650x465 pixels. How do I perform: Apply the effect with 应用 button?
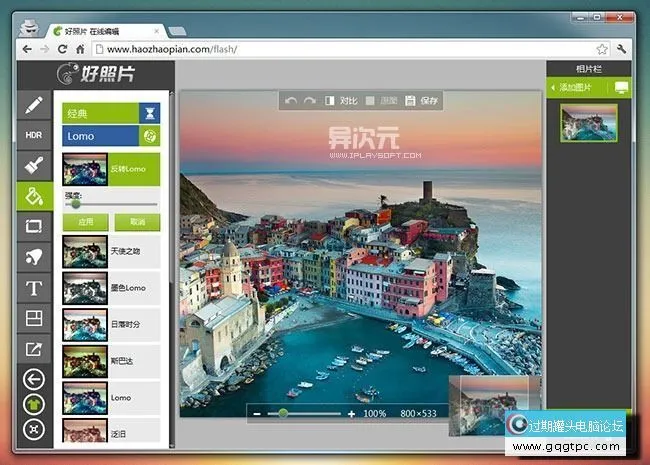click(86, 222)
